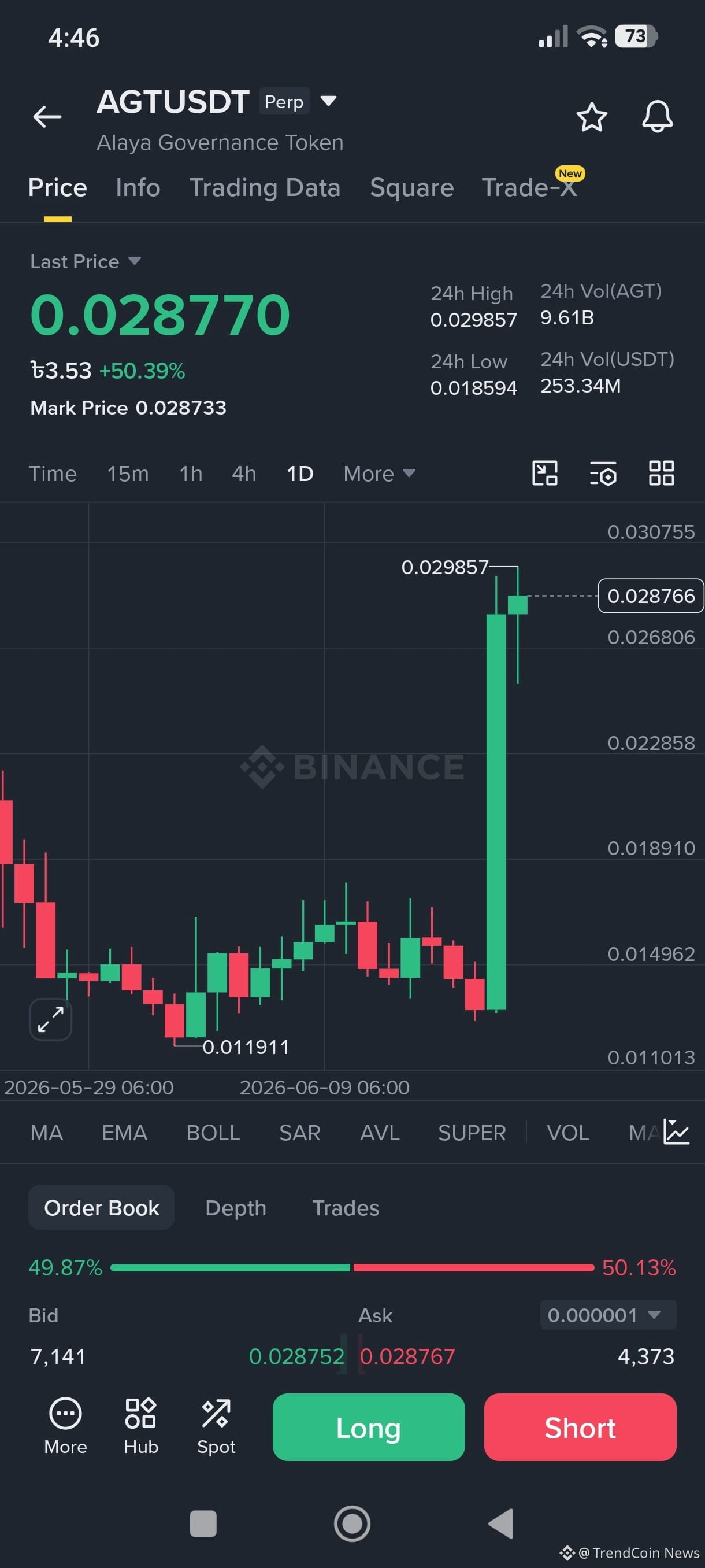The height and width of the screenshot is (1568, 705).
Task: Open chart settings icon
Action: tap(603, 473)
